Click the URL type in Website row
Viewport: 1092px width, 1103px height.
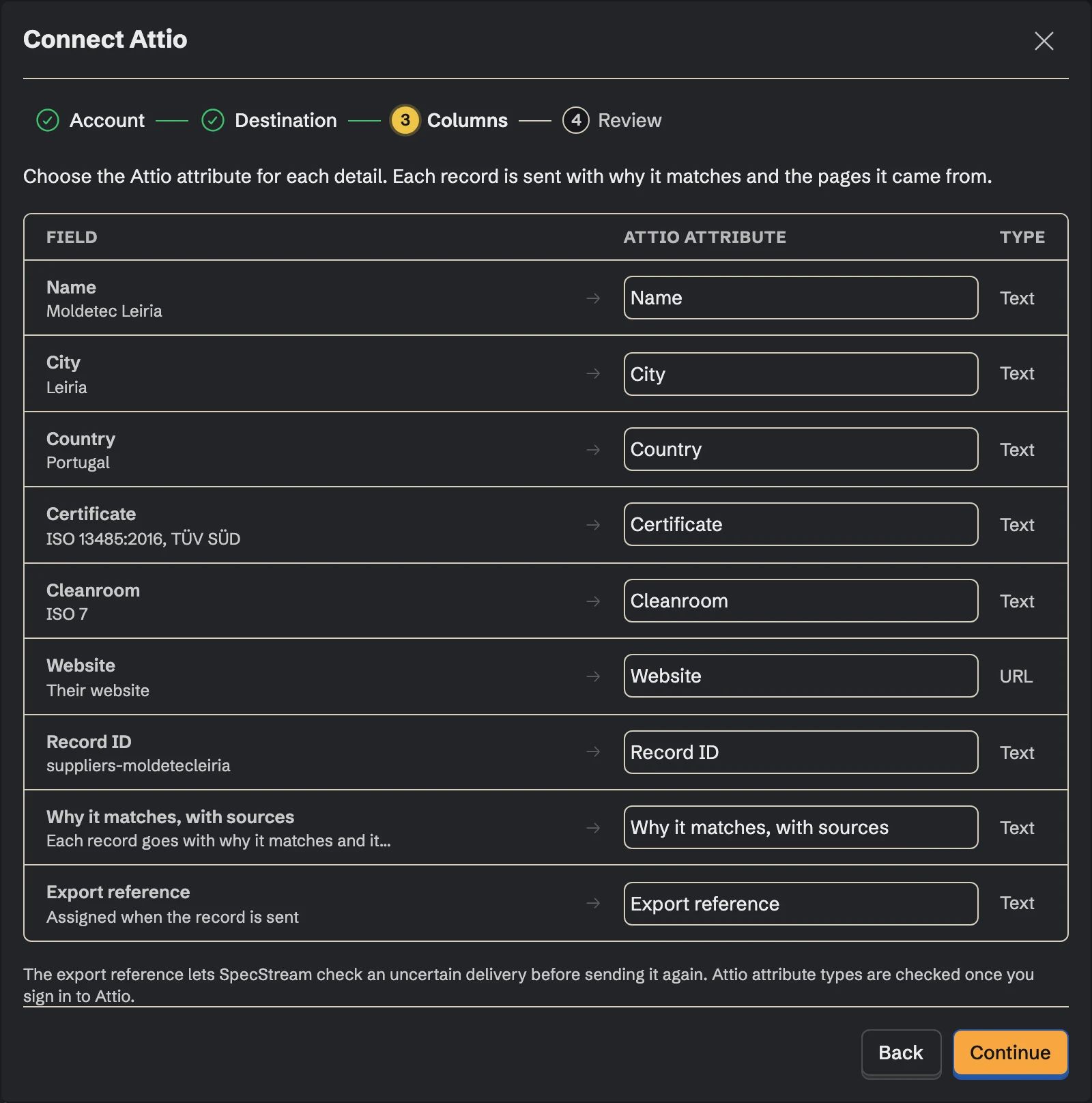coord(1016,676)
